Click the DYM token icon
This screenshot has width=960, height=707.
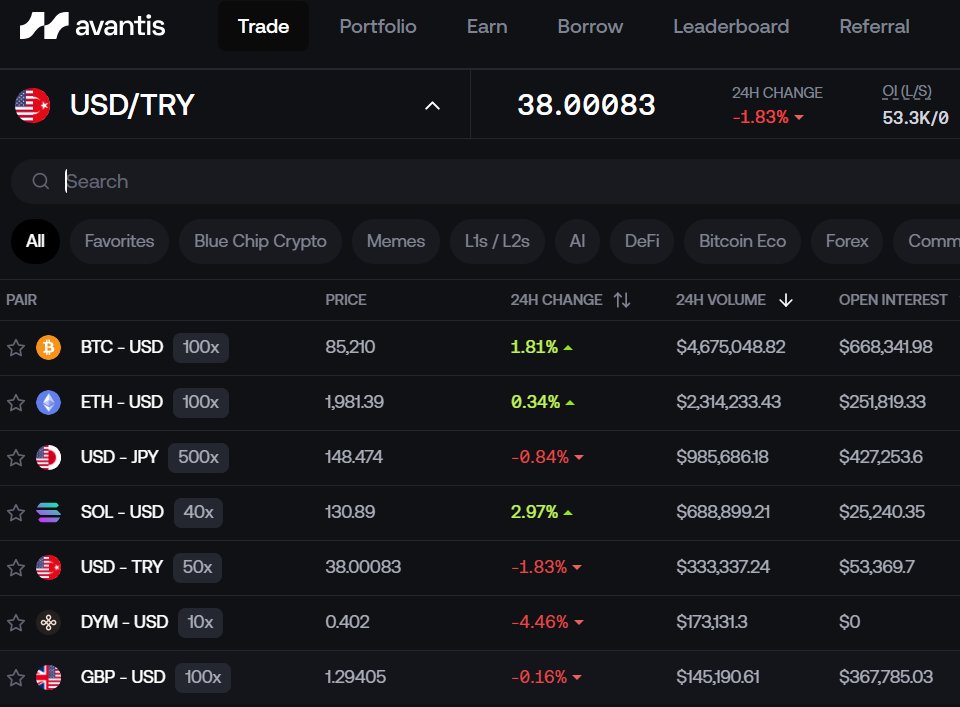pos(47,622)
